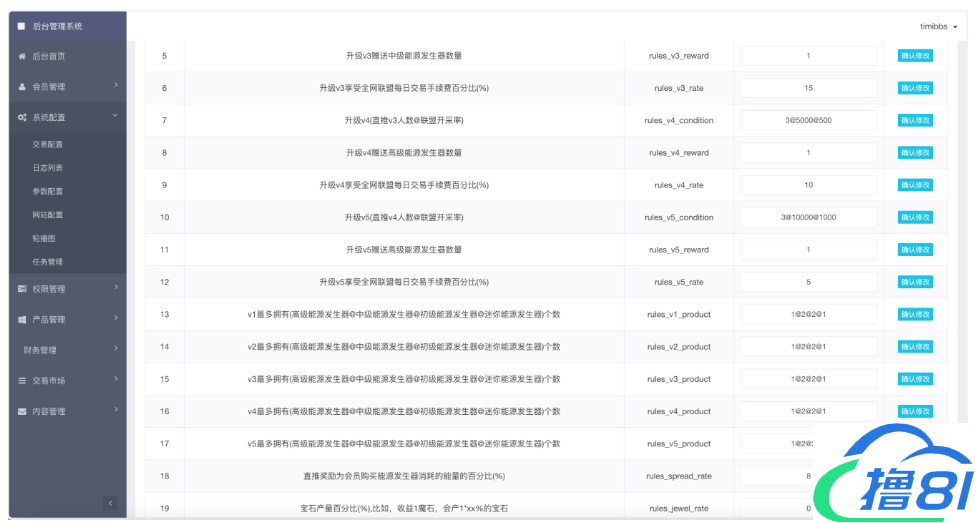Click 确认修改 for rules_v3_rate row
The width and height of the screenshot is (975, 523).
pos(915,88)
